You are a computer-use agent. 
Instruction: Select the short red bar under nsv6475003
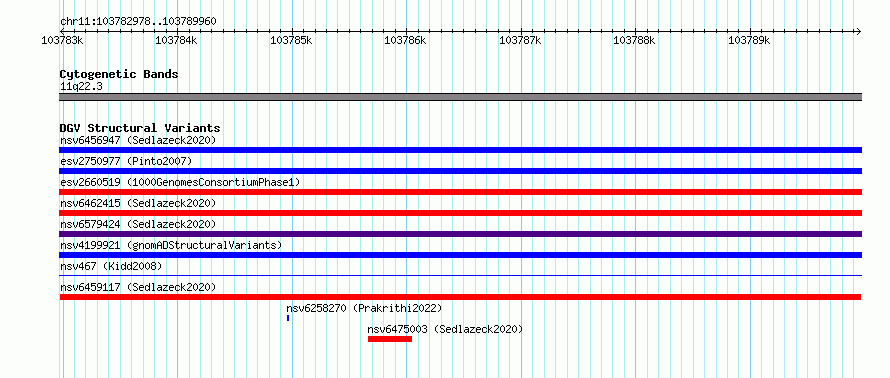click(390, 339)
